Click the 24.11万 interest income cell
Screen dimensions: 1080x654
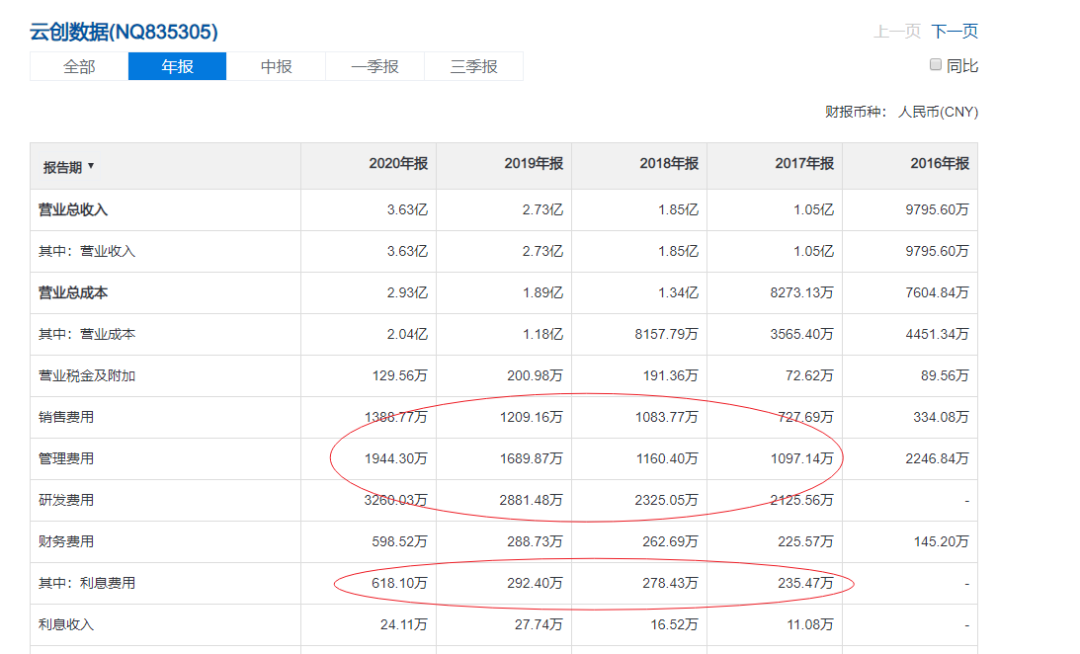tap(404, 624)
